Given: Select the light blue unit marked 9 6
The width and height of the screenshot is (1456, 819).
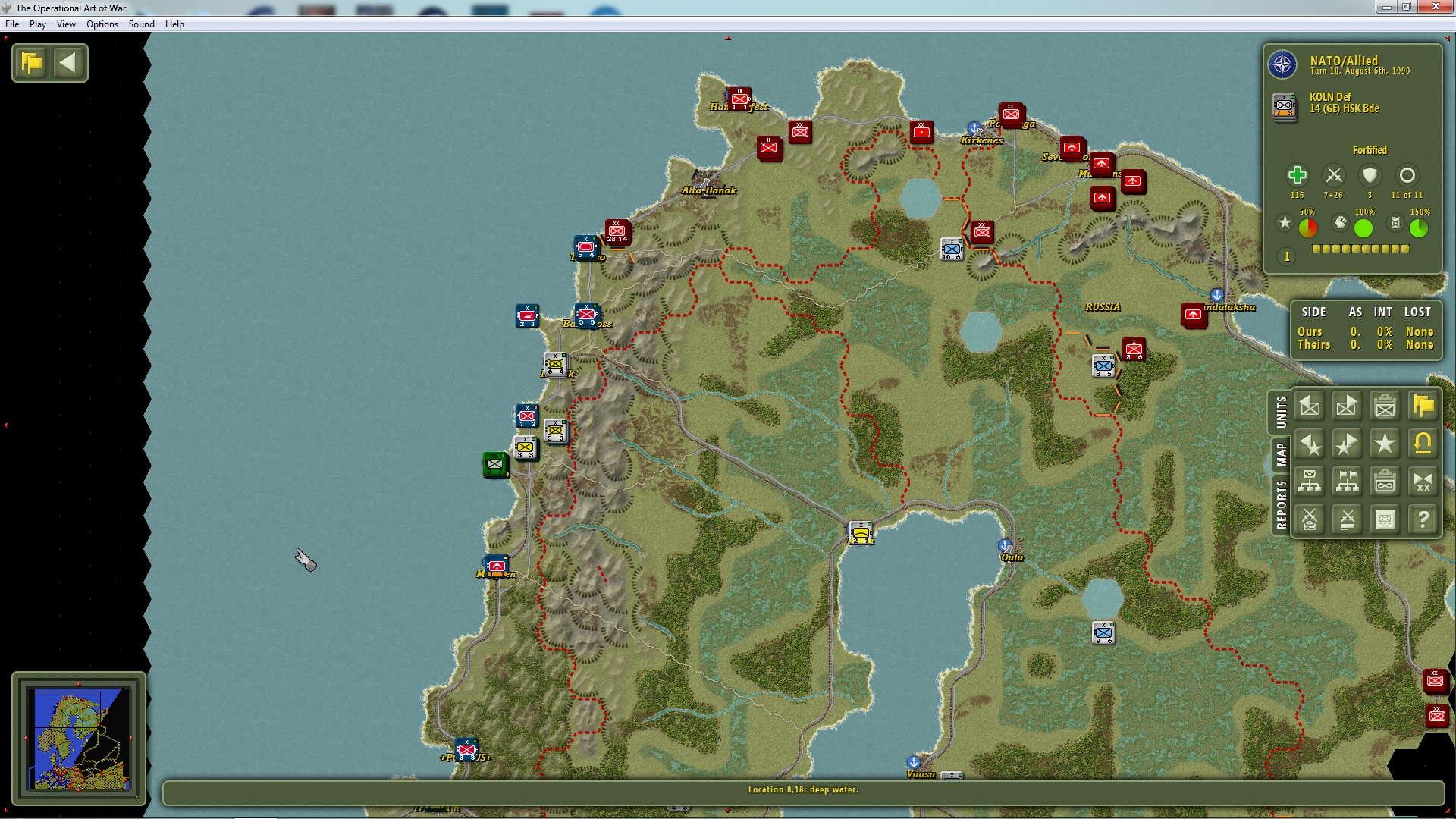Looking at the screenshot, I should (1103, 632).
